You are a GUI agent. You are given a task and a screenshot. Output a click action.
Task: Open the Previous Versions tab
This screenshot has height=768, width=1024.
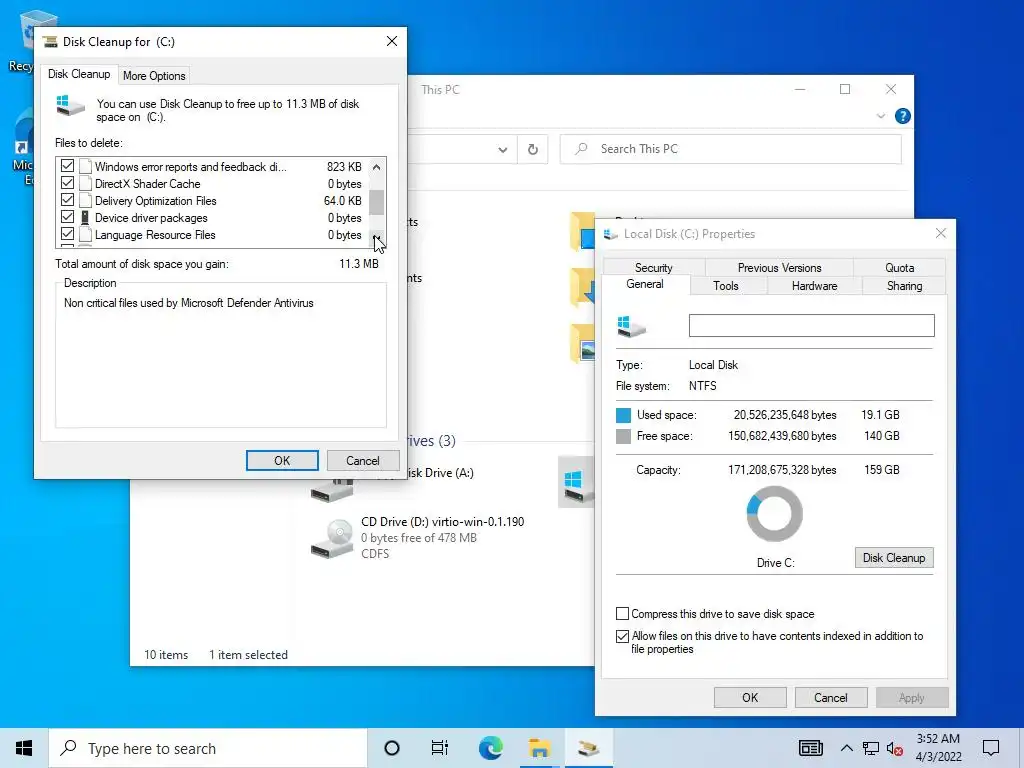coord(779,268)
